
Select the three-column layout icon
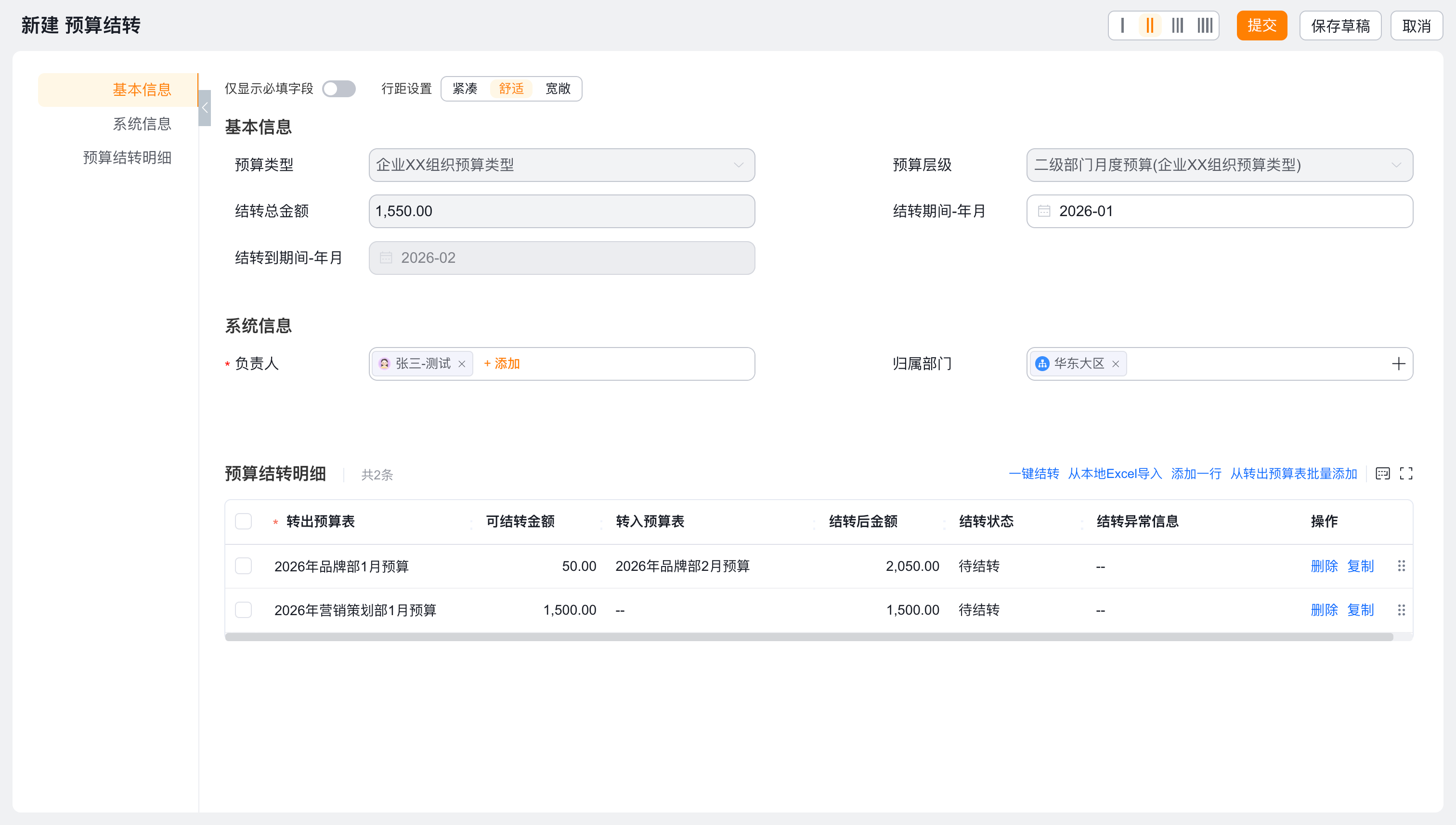pos(1178,26)
